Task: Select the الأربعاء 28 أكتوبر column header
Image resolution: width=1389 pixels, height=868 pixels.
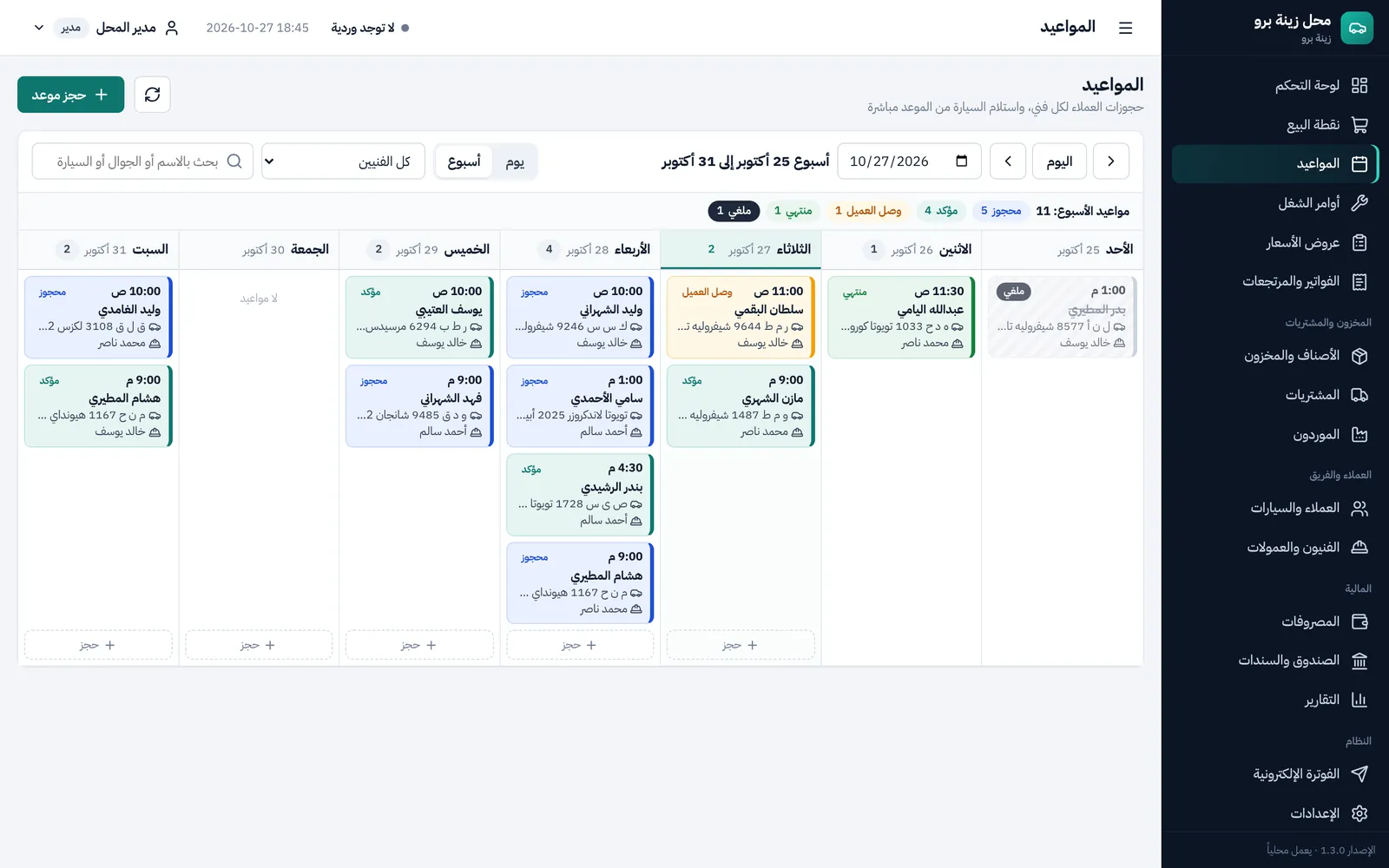Action: 580,250
